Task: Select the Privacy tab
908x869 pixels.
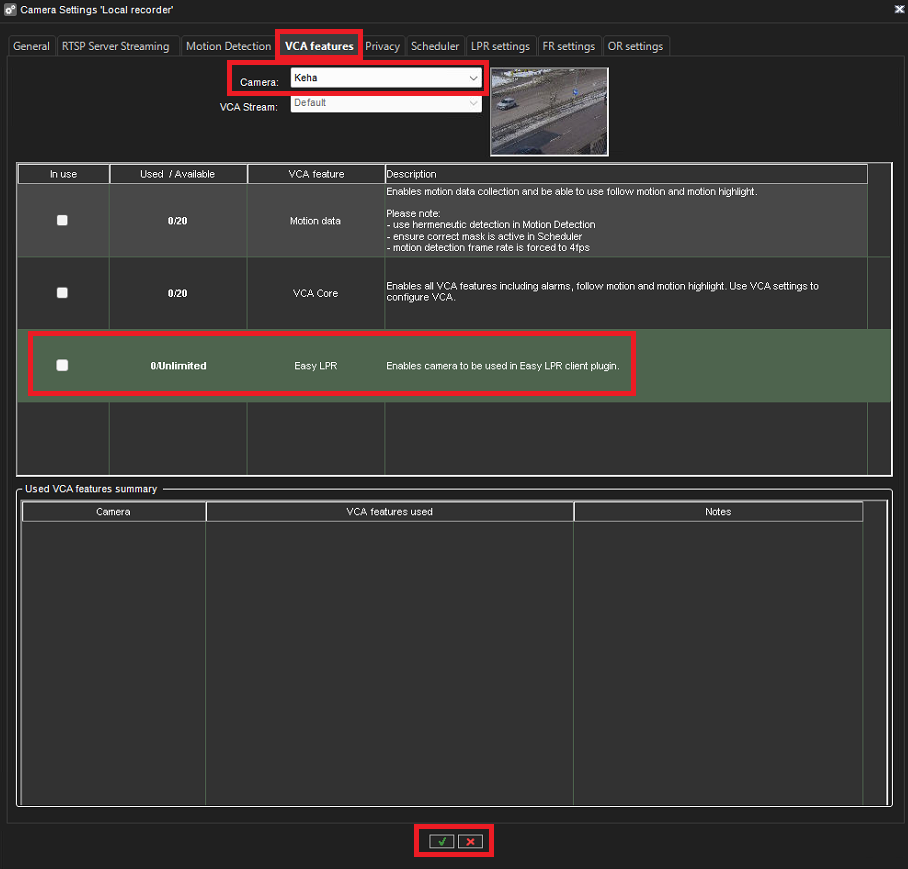Action: (x=382, y=46)
